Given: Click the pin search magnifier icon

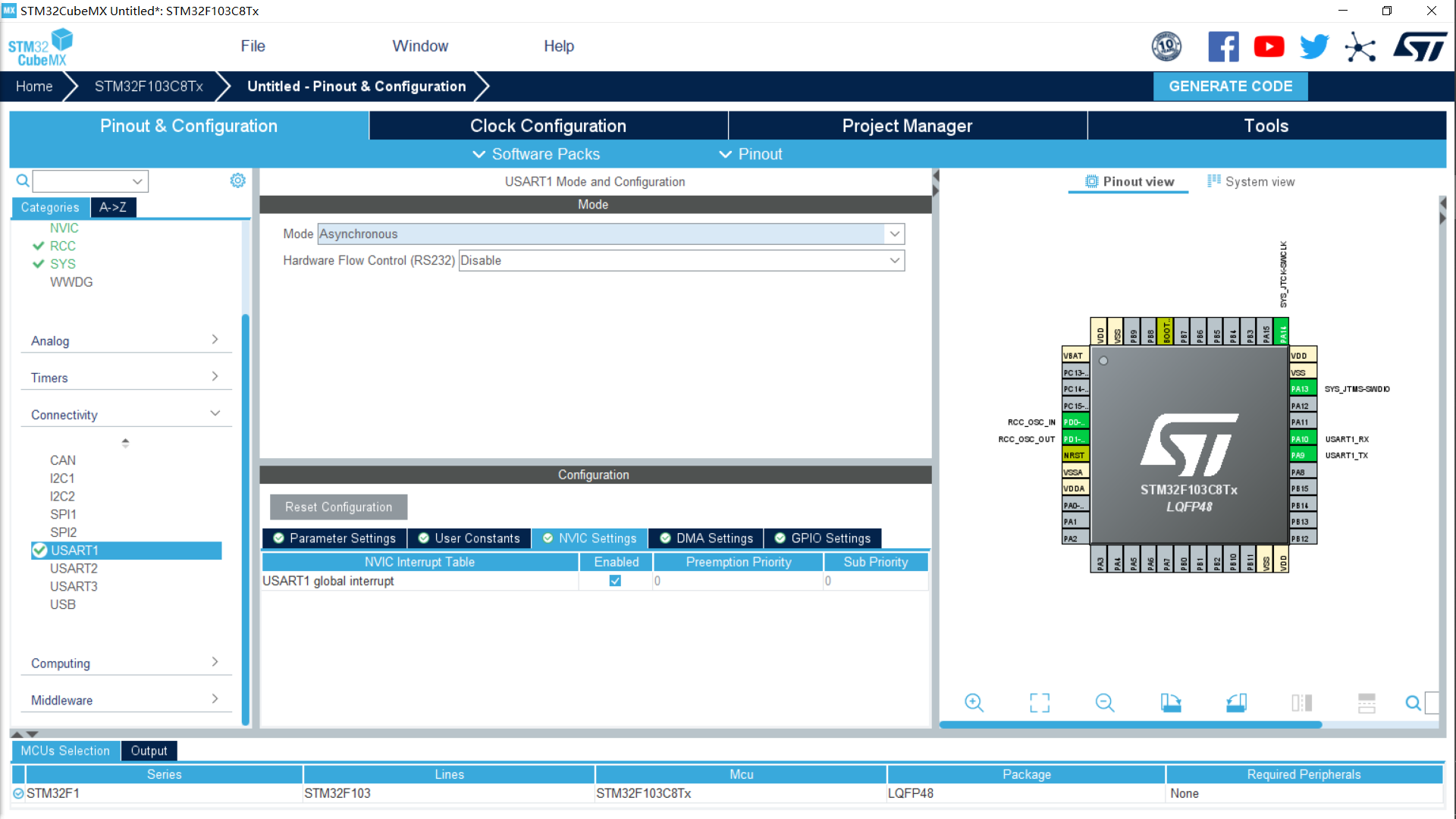Looking at the screenshot, I should [x=1413, y=703].
